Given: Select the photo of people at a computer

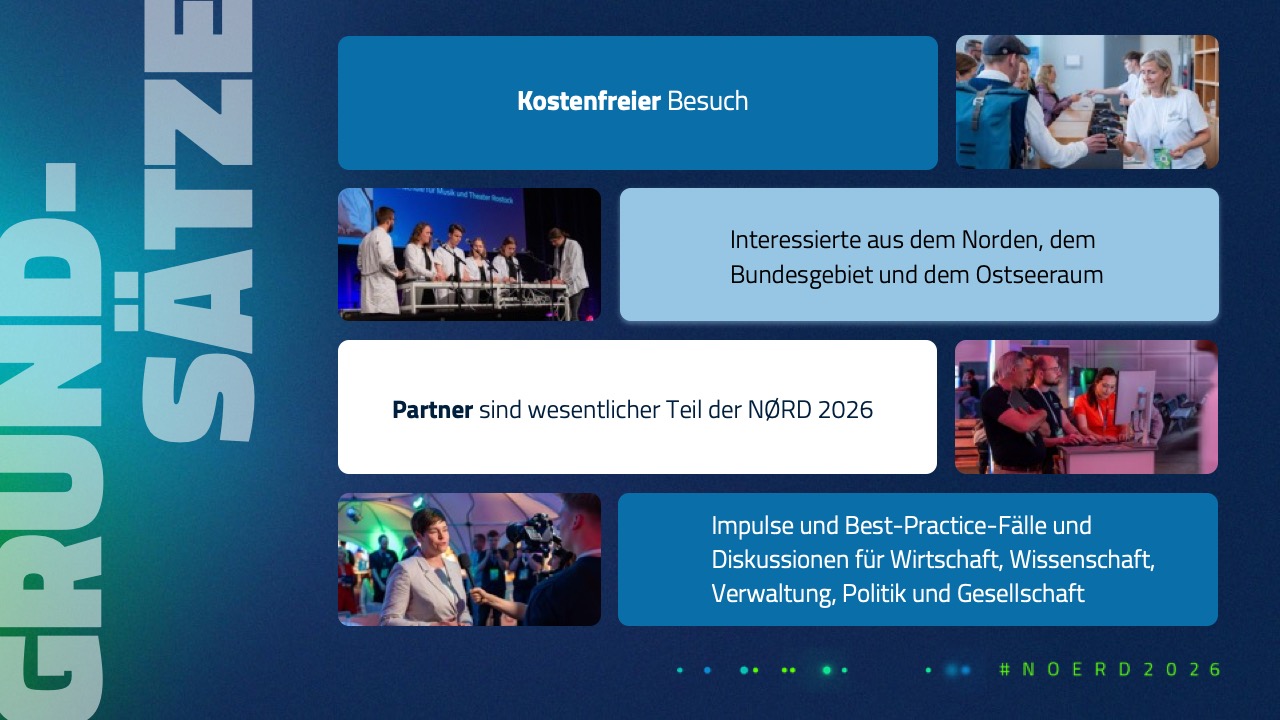Looking at the screenshot, I should (1086, 407).
